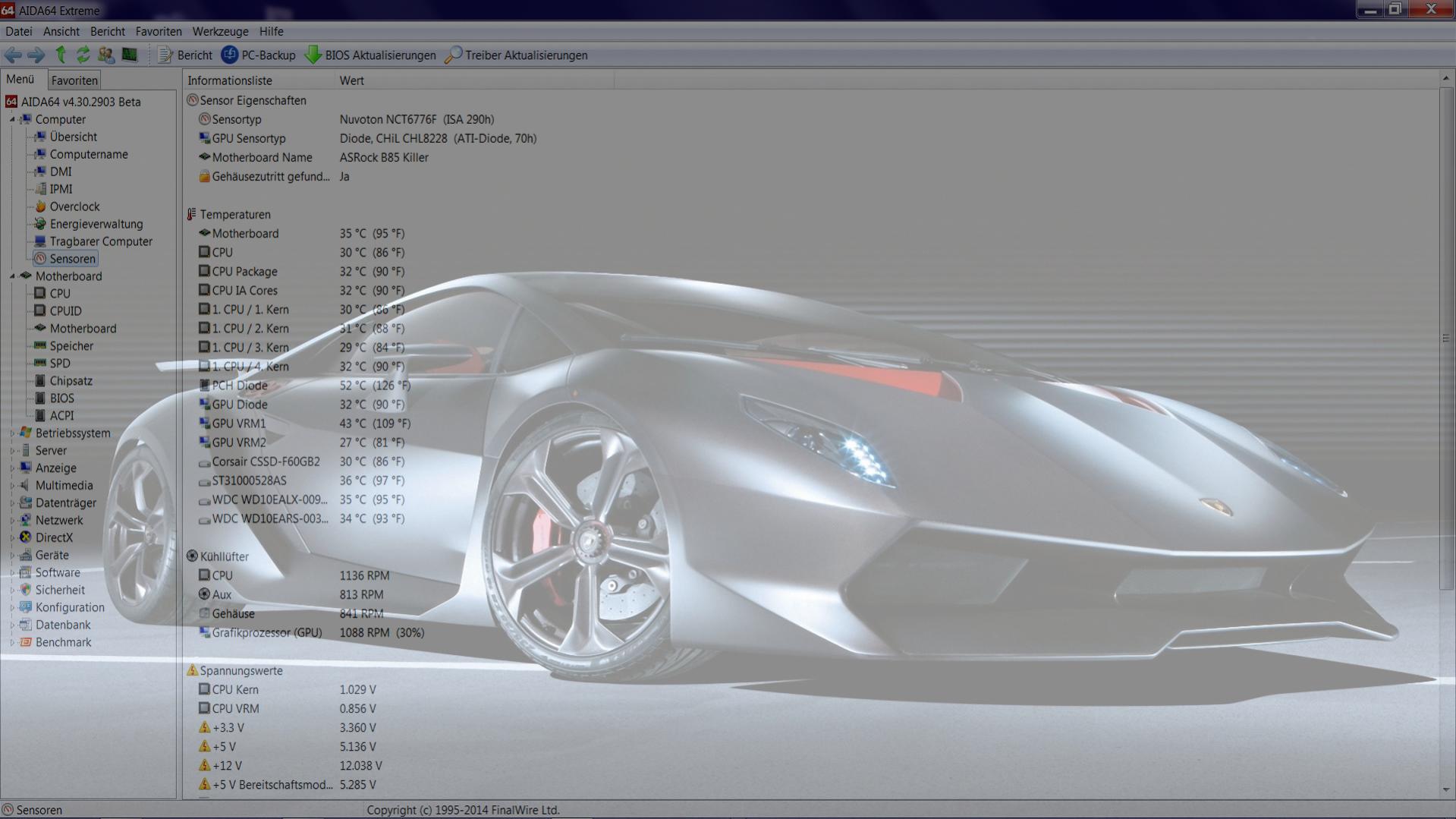
Task: Expand the Datenträger tree node
Action: pyautogui.click(x=12, y=503)
